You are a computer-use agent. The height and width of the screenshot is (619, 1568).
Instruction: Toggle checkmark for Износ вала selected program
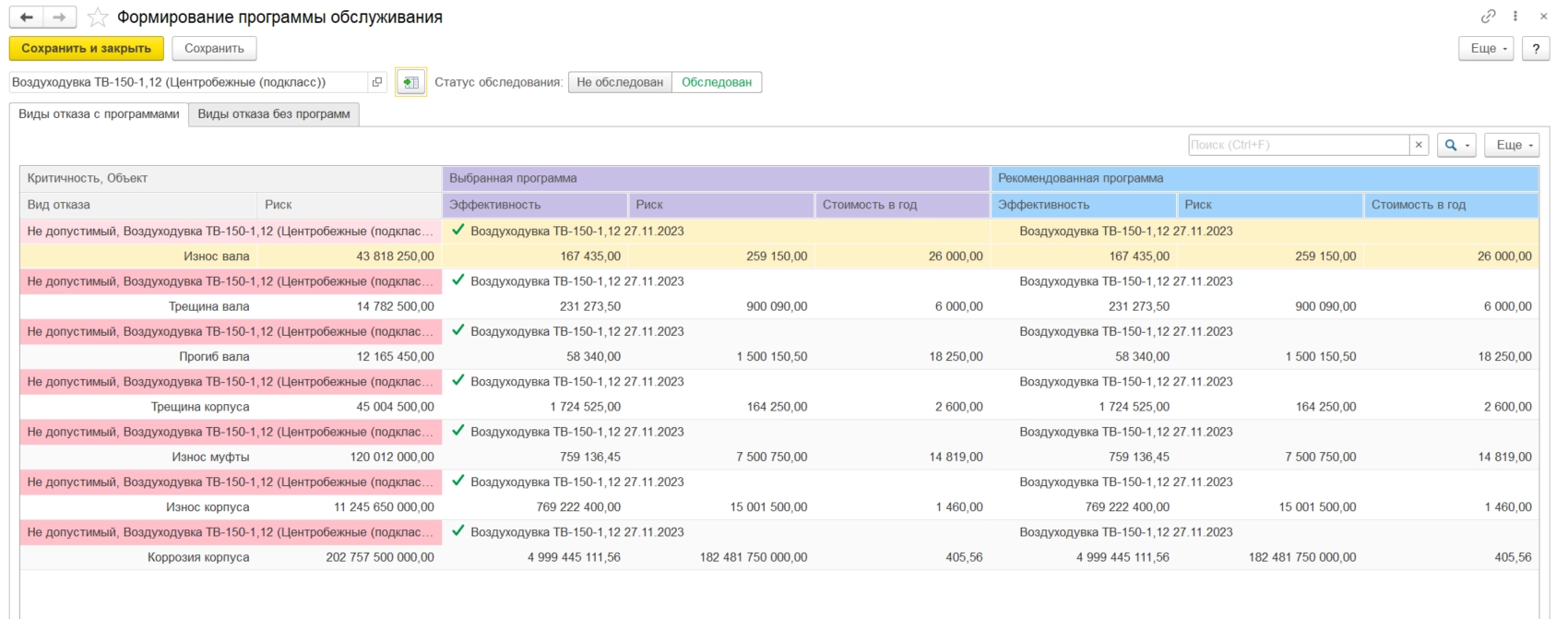pyautogui.click(x=458, y=231)
